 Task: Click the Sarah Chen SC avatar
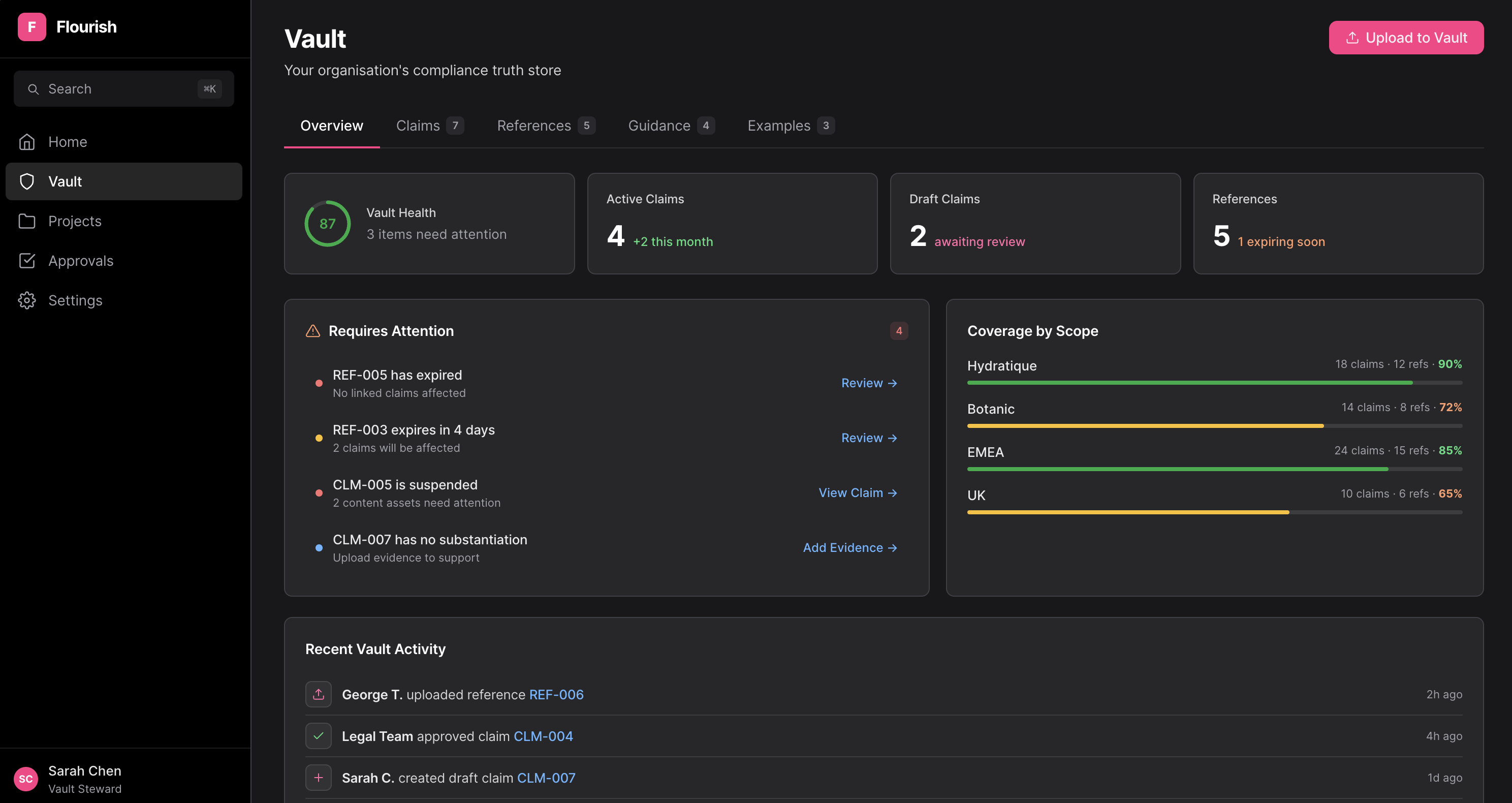click(x=26, y=779)
